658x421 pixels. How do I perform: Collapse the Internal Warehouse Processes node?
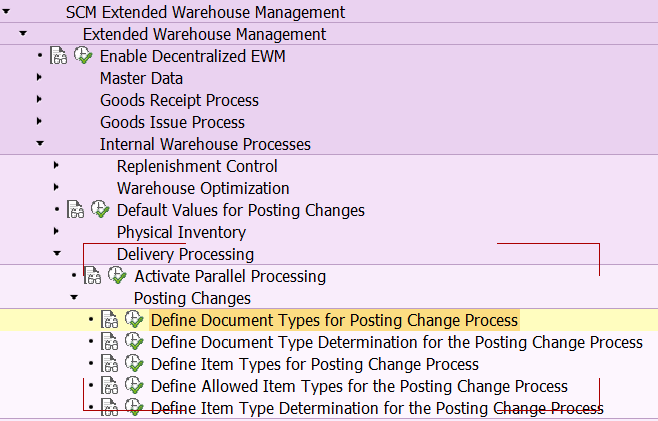[x=40, y=144]
